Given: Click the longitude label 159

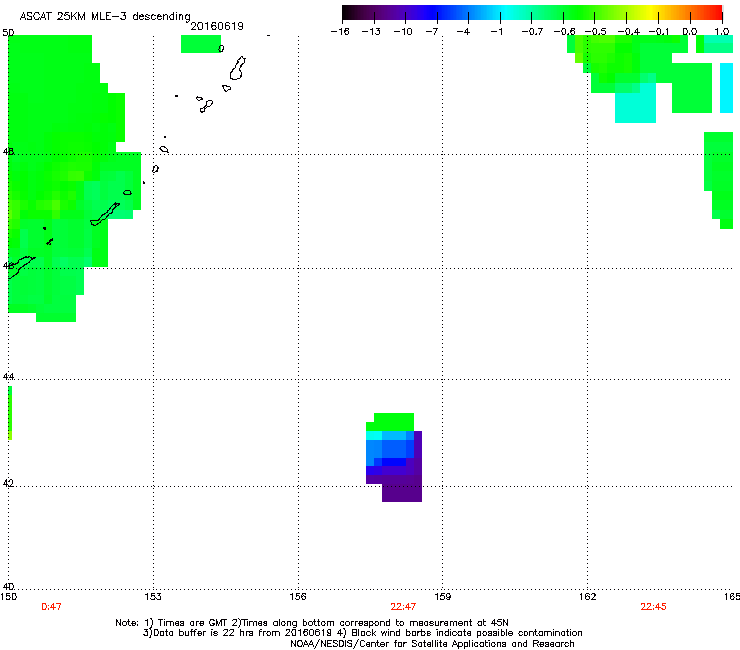Looking at the screenshot, I should (443, 597).
